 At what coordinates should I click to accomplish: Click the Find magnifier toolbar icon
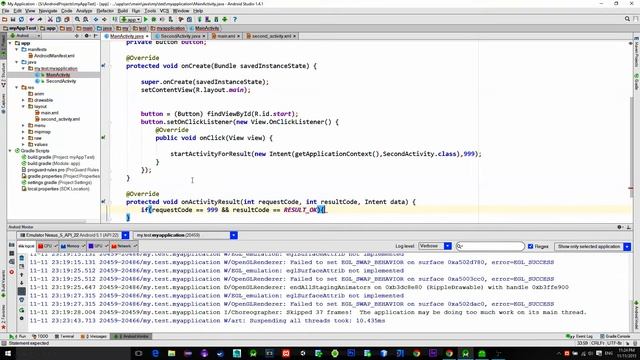coord(77,19)
